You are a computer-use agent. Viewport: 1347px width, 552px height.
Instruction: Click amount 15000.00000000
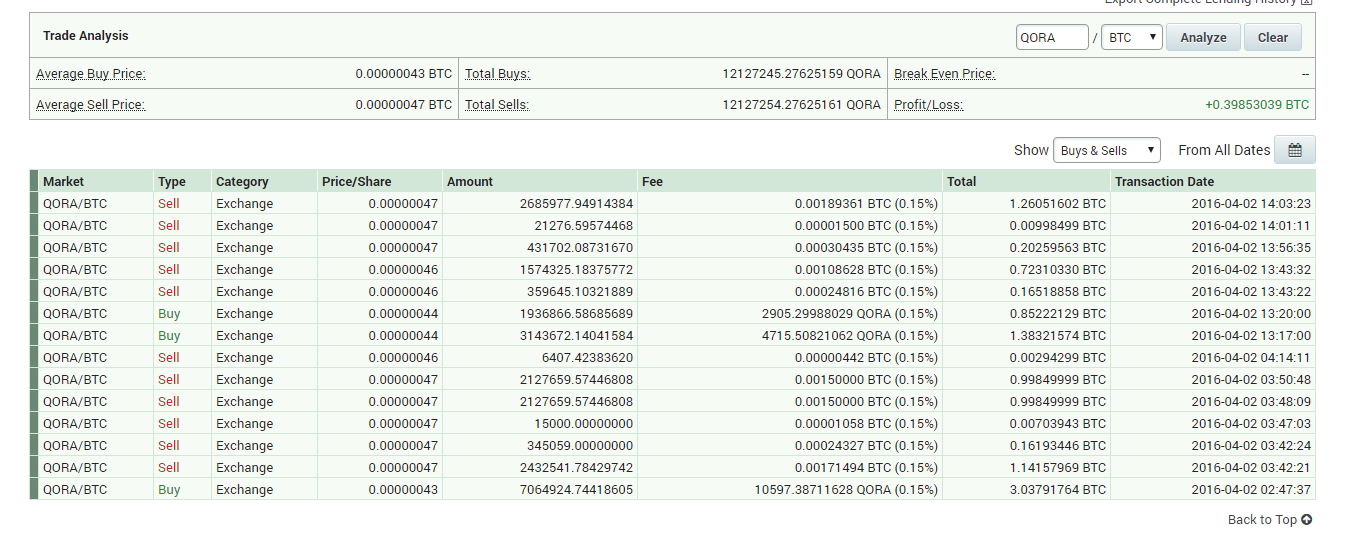[x=584, y=424]
